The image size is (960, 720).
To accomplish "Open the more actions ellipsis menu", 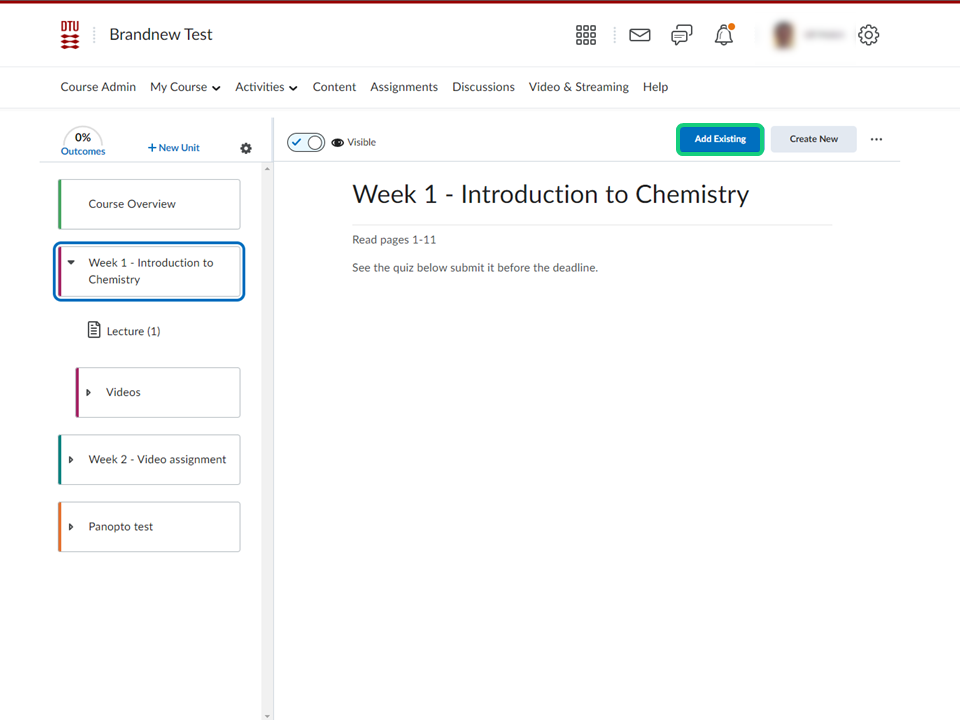I will 876,140.
